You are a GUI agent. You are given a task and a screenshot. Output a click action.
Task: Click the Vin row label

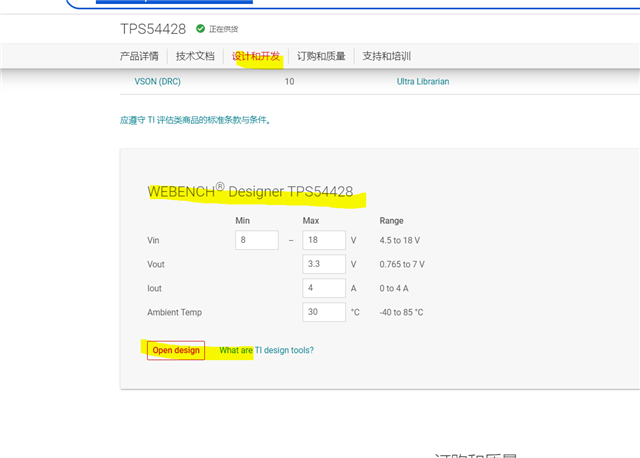[x=153, y=240]
